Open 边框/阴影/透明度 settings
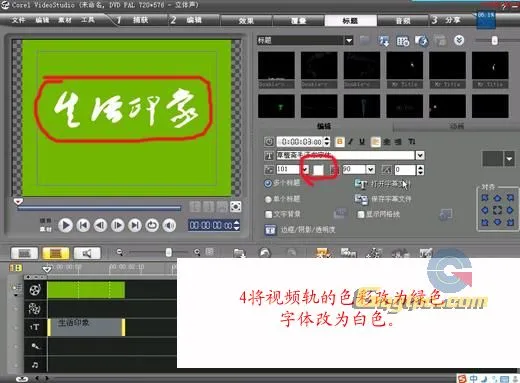The height and width of the screenshot is (383, 520). coord(300,230)
